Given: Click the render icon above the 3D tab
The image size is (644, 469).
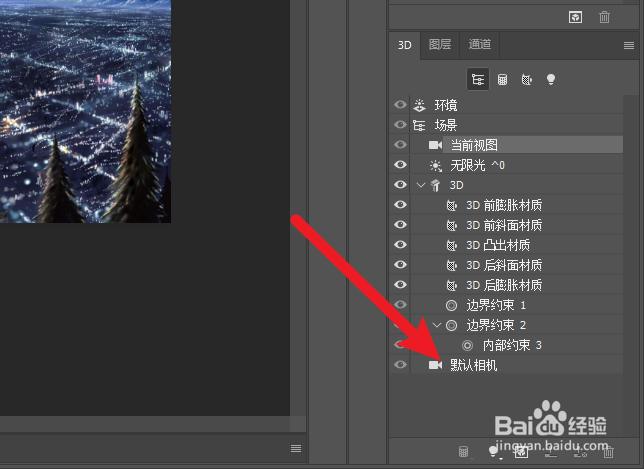Looking at the screenshot, I should tap(575, 17).
